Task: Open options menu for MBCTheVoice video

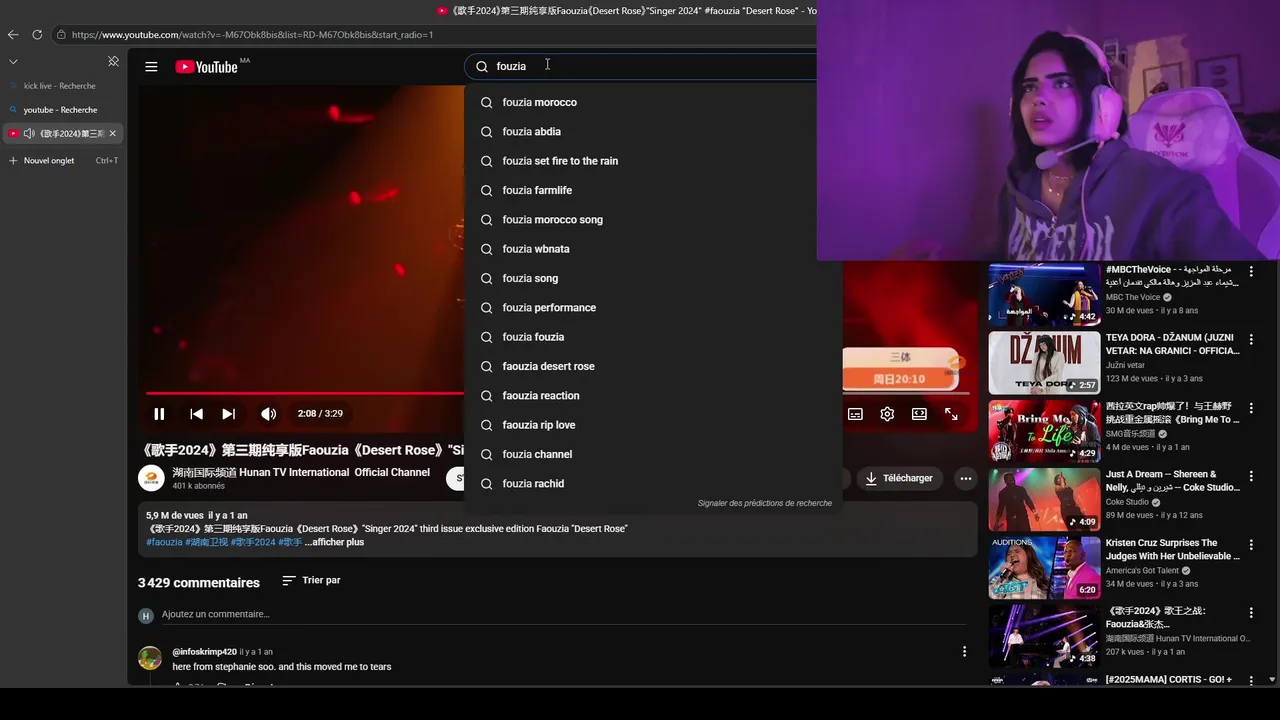Action: [x=1250, y=271]
